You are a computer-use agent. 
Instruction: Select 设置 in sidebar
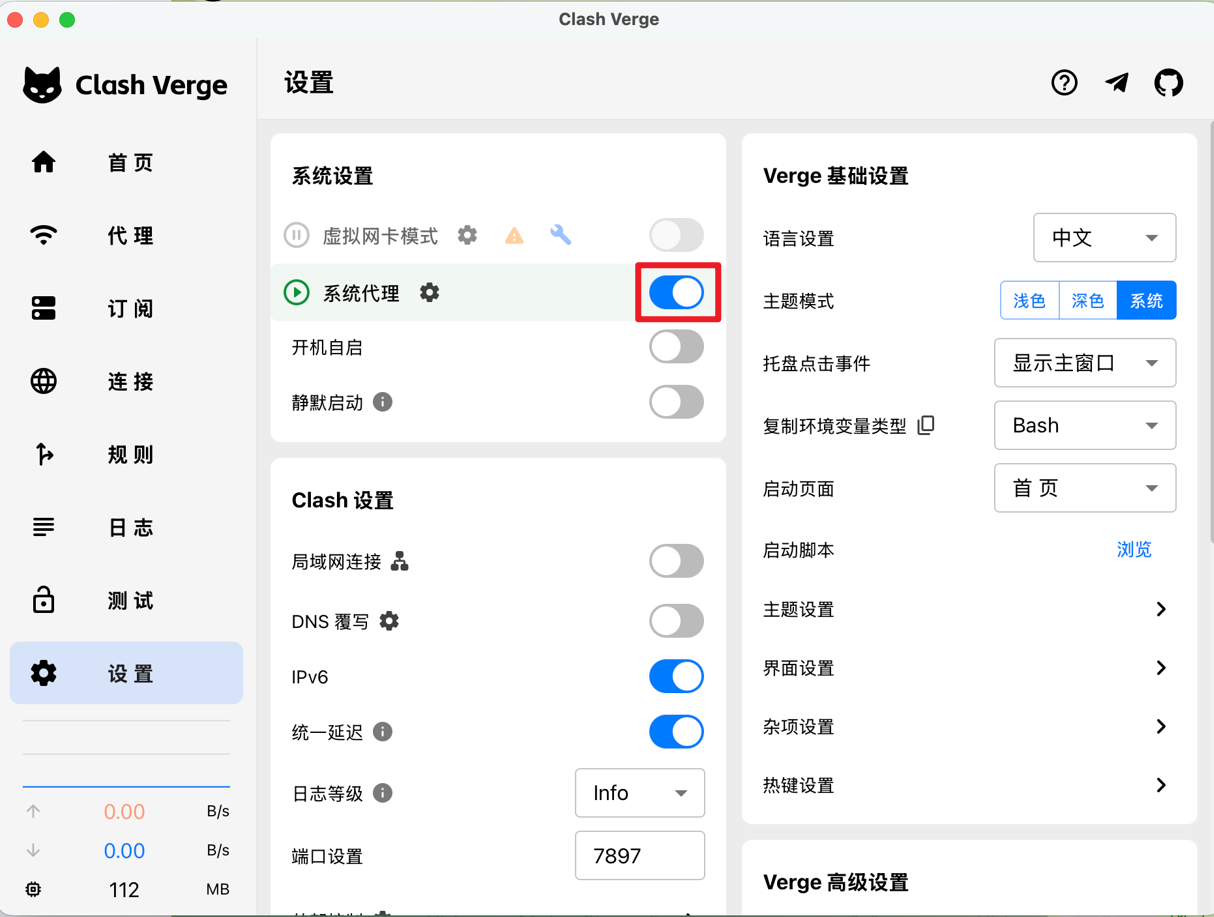[126, 673]
